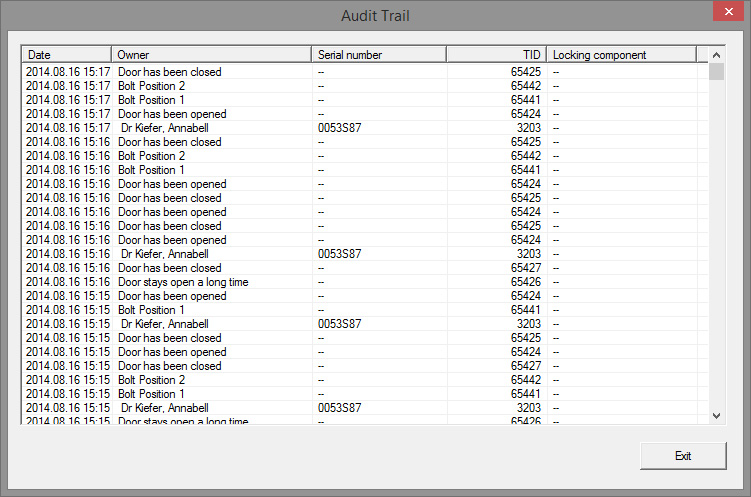Screen dimensions: 751x497
Task: Select the 15:16 Door closed entry with TID 65427
Action: coord(169,268)
